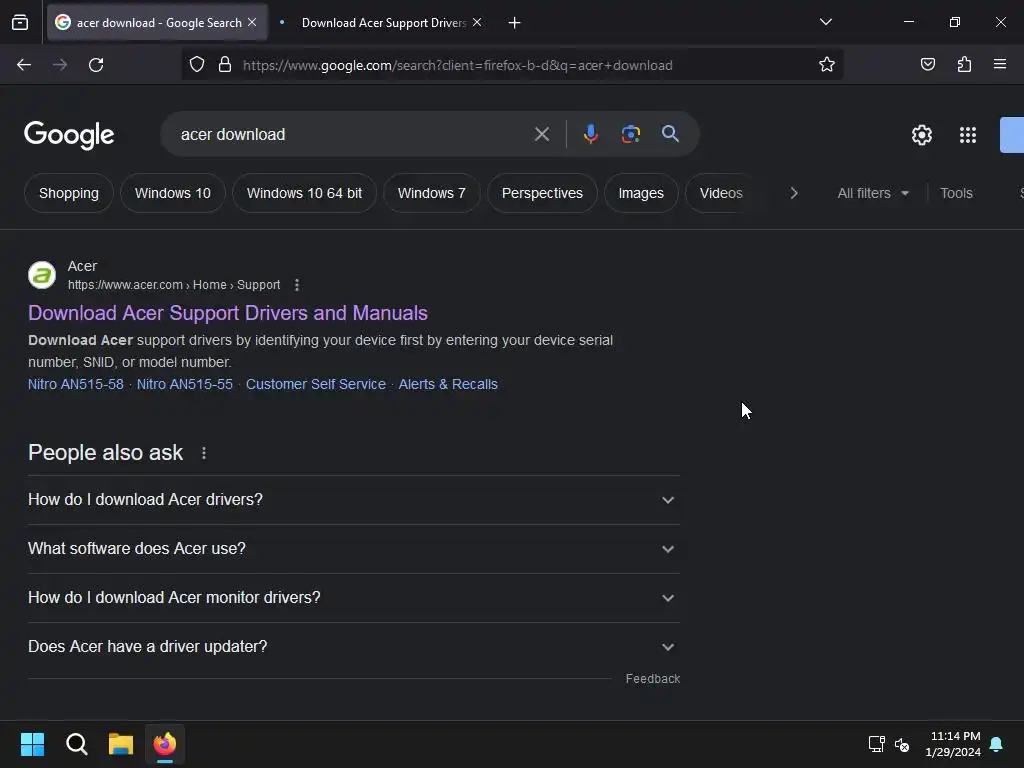This screenshot has width=1024, height=768.
Task: Open Google Lens image search
Action: coord(630,134)
